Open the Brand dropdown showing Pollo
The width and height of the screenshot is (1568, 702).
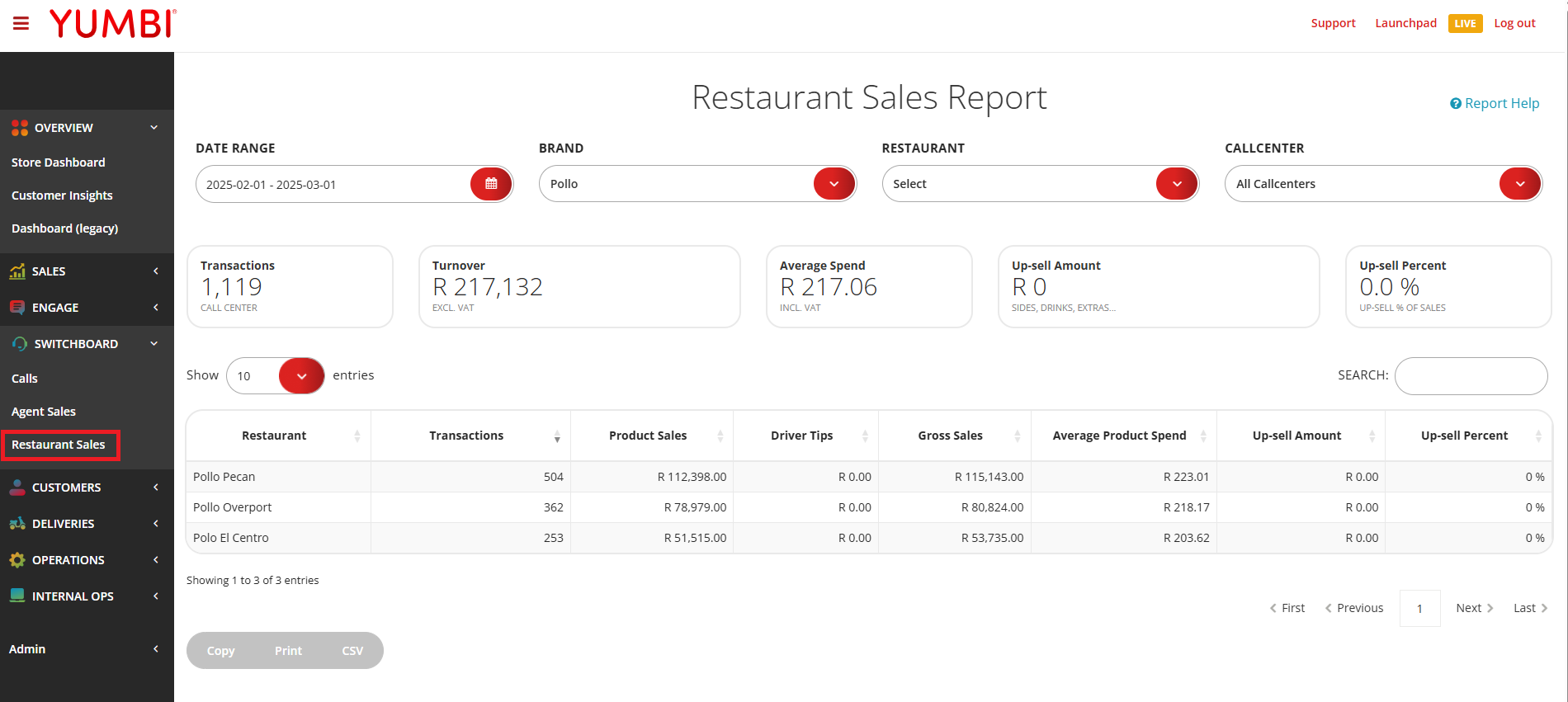coord(697,184)
